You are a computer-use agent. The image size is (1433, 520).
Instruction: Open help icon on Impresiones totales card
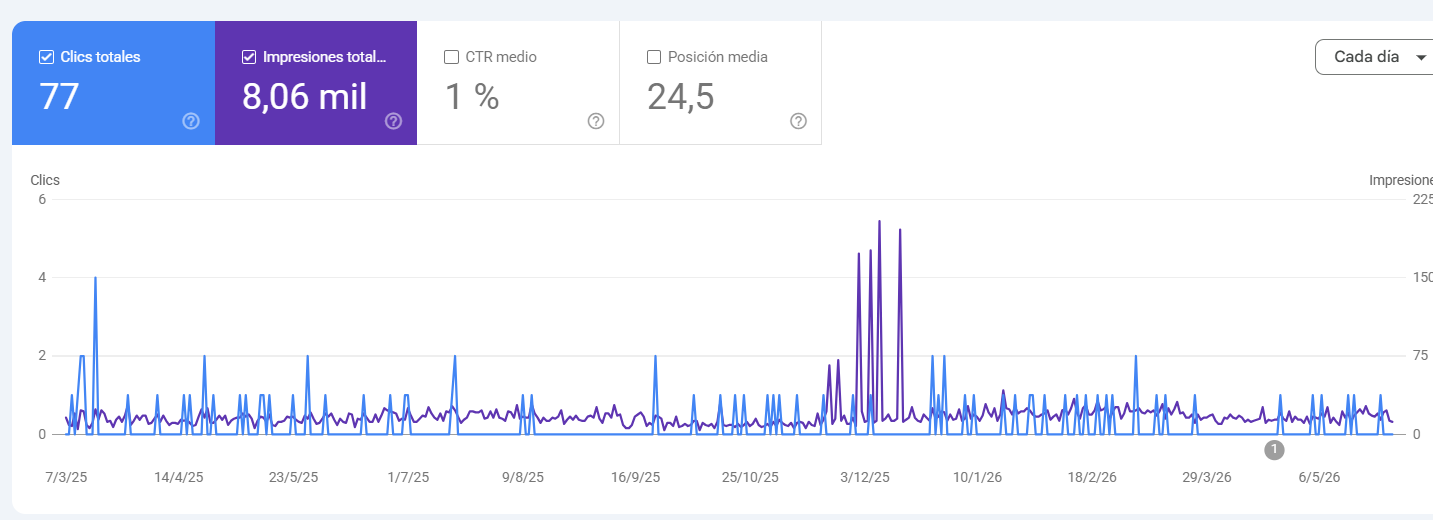pos(394,121)
